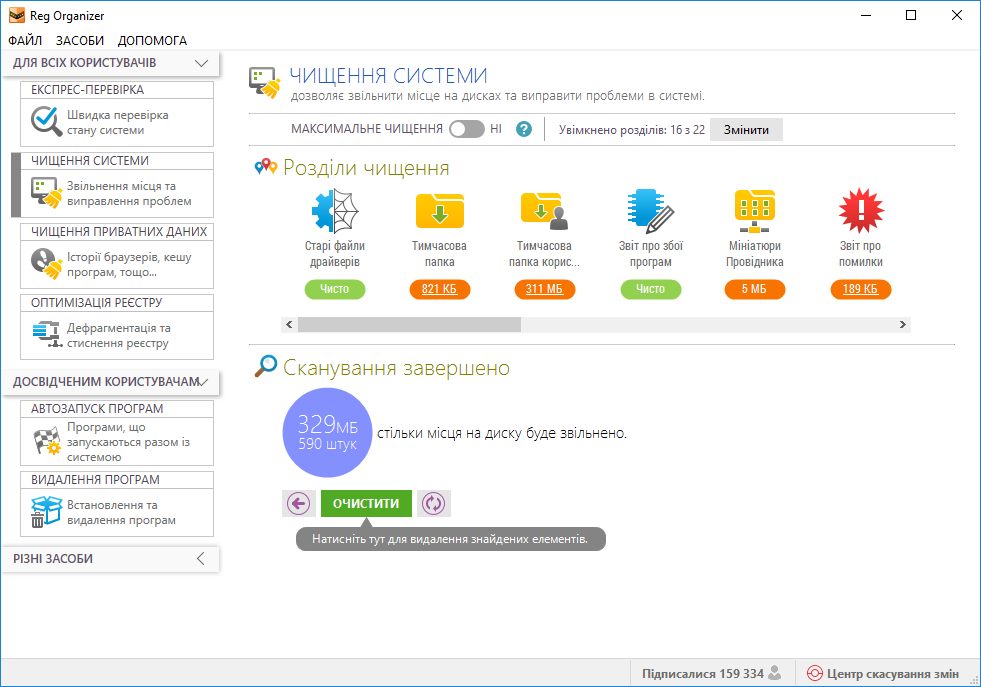Select the АВТОЗАПУСК ПРОГРАМ header
This screenshot has width=981, height=687.
click(x=117, y=409)
